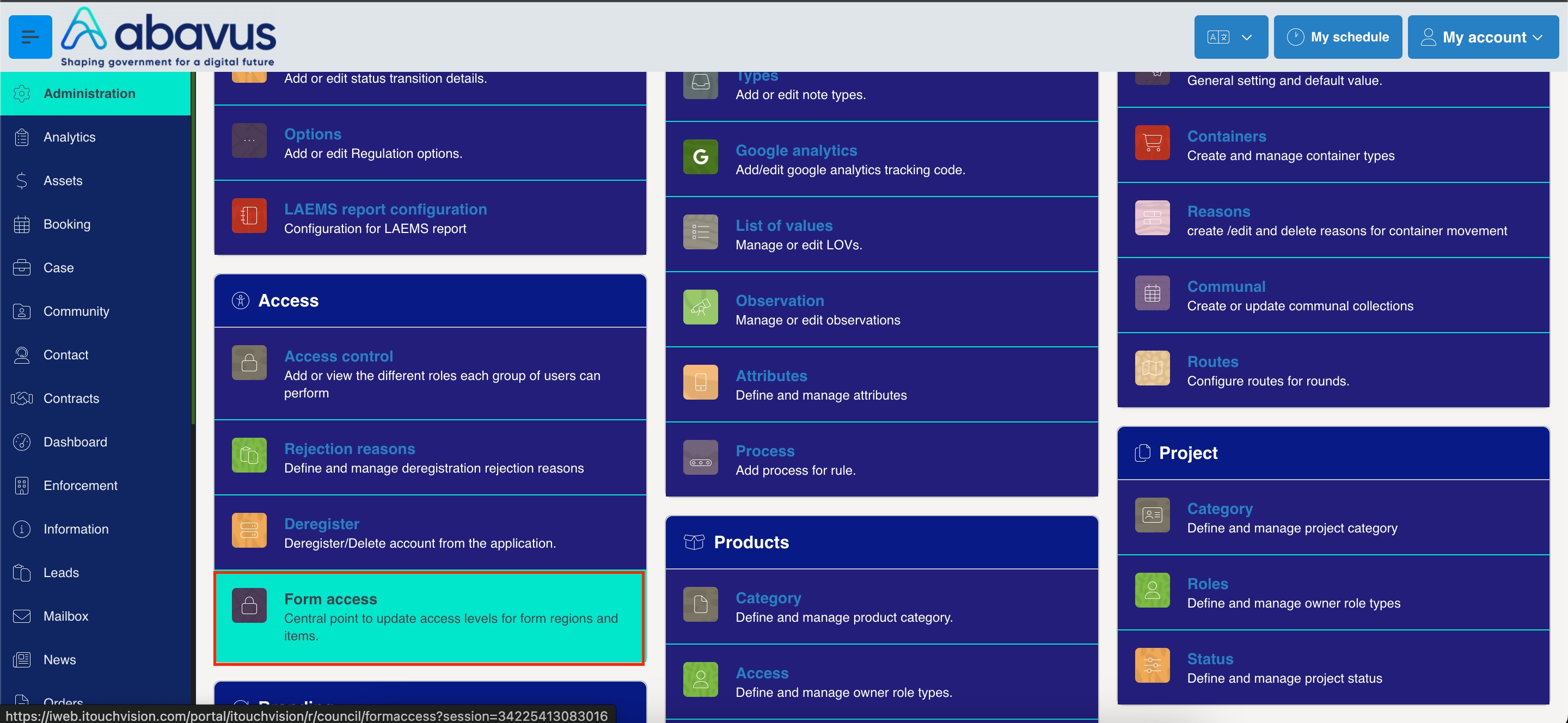The width and height of the screenshot is (1568, 723).
Task: Click the hamburger menu toggle button
Action: pos(30,37)
